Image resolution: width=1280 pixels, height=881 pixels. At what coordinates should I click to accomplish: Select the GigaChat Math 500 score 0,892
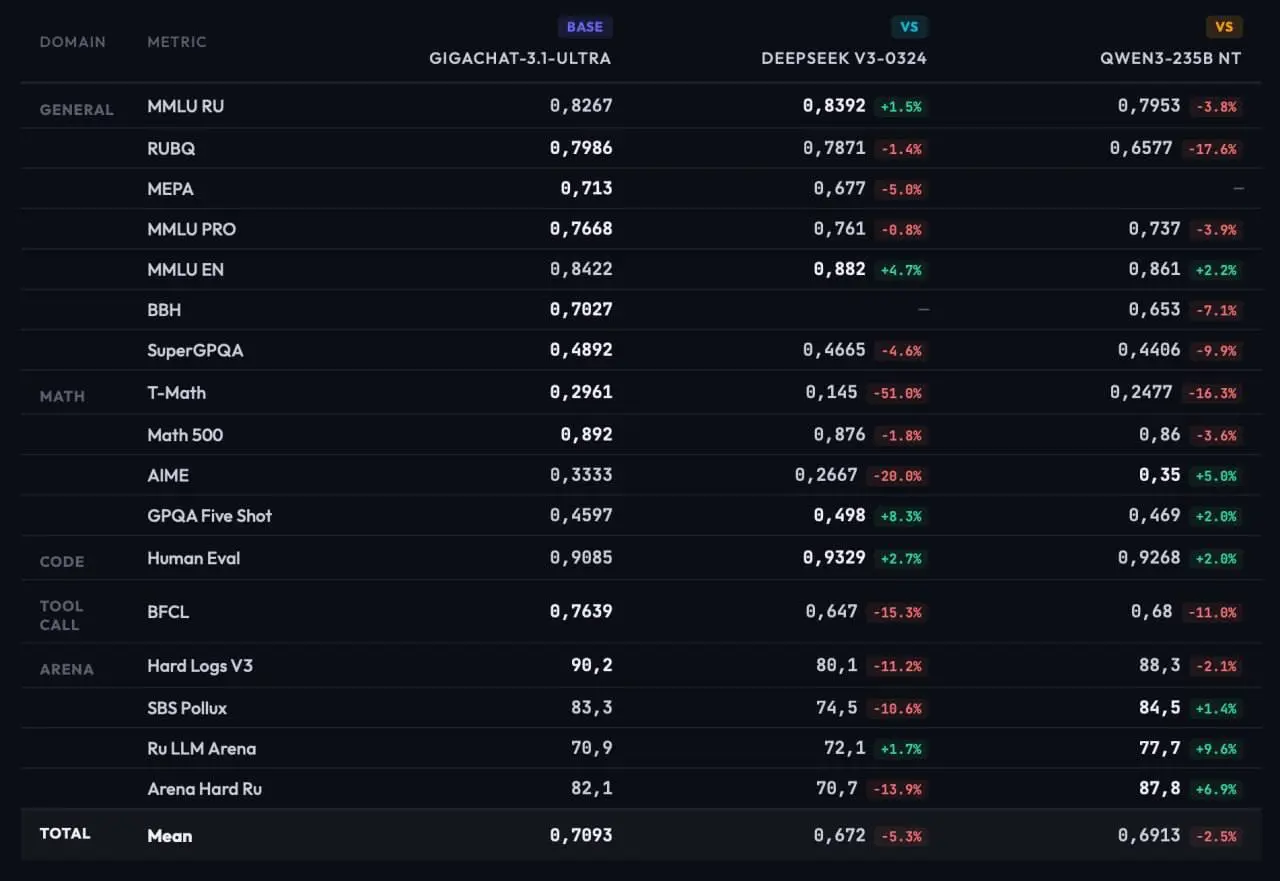[x=587, y=435]
